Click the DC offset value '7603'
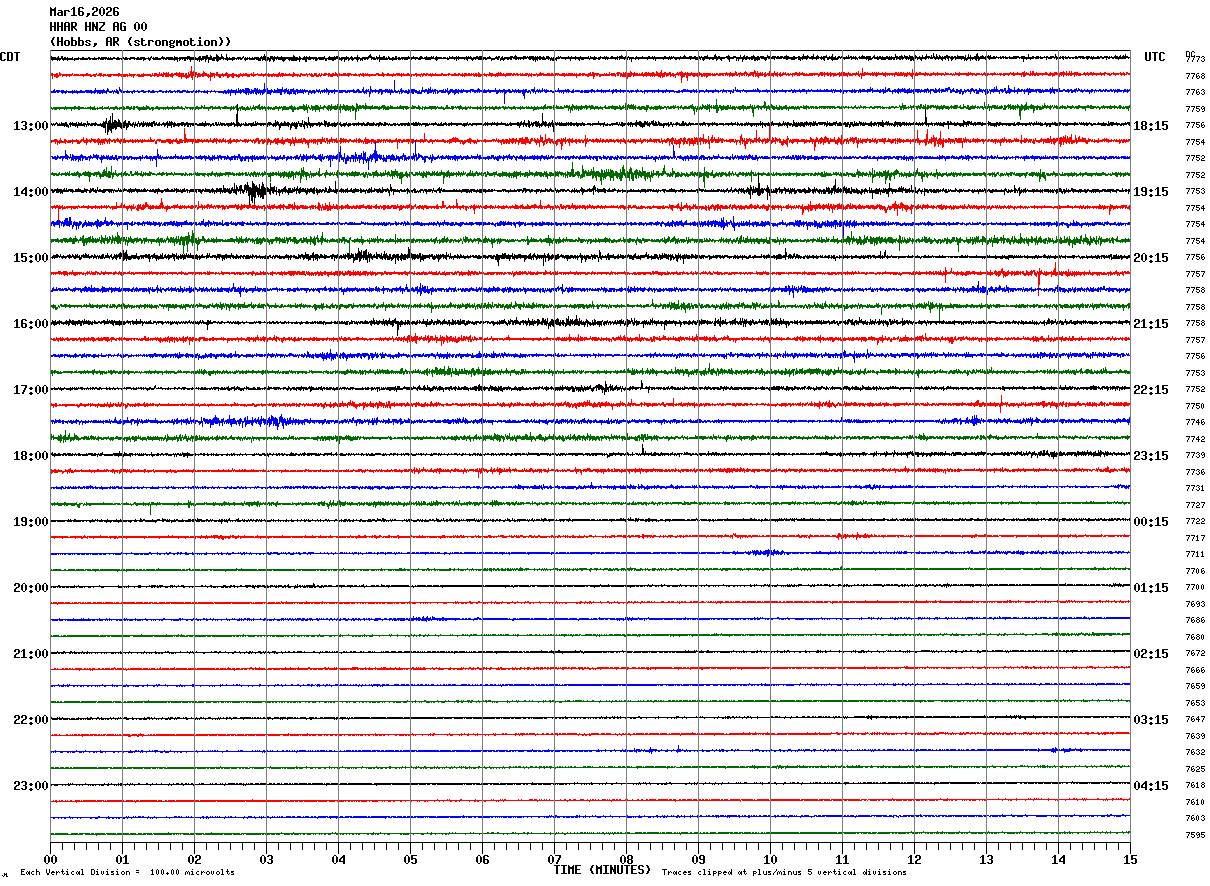The image size is (1210, 886). pyautogui.click(x=1195, y=818)
